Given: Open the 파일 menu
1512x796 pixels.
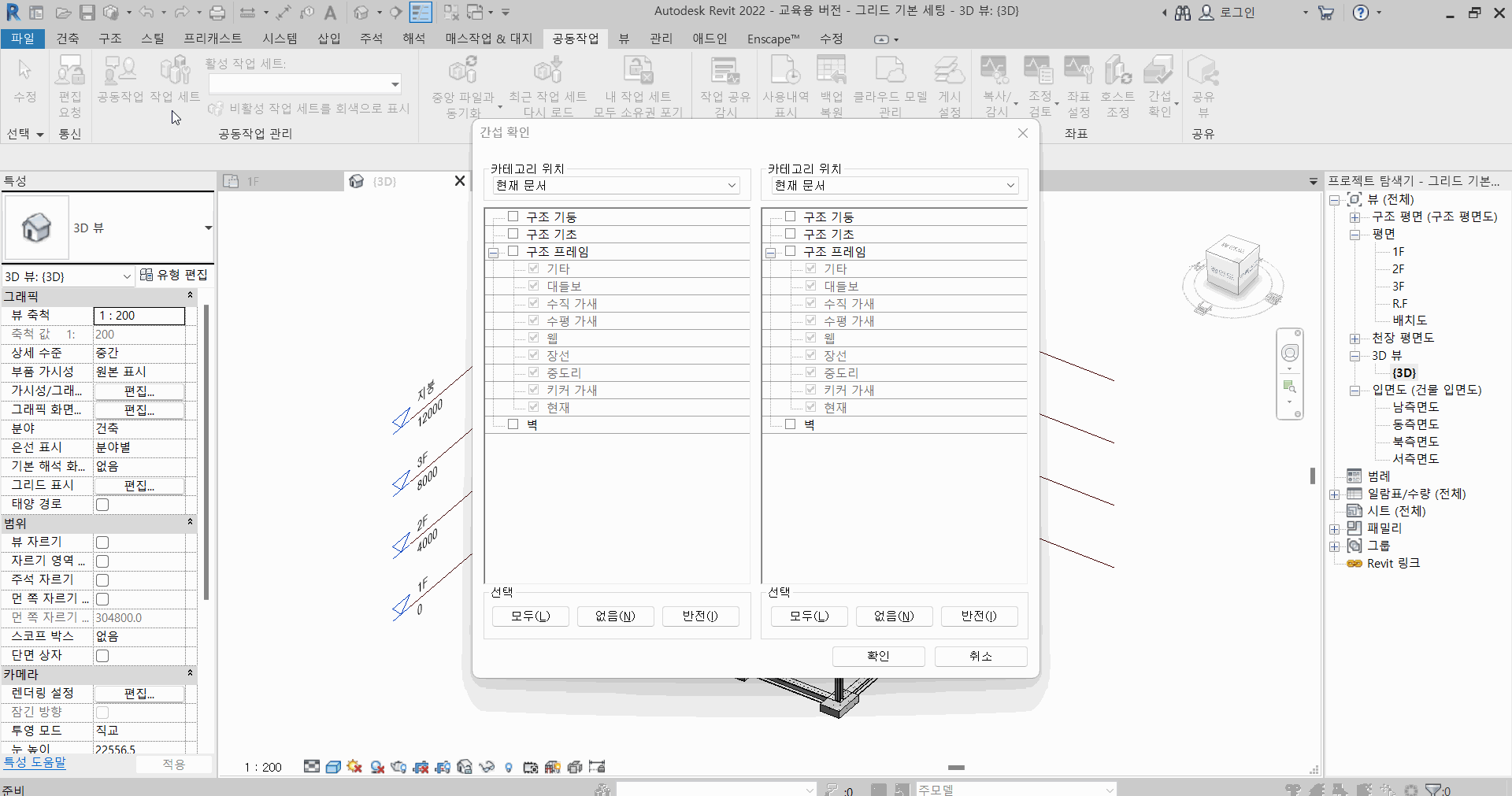Looking at the screenshot, I should (x=23, y=39).
